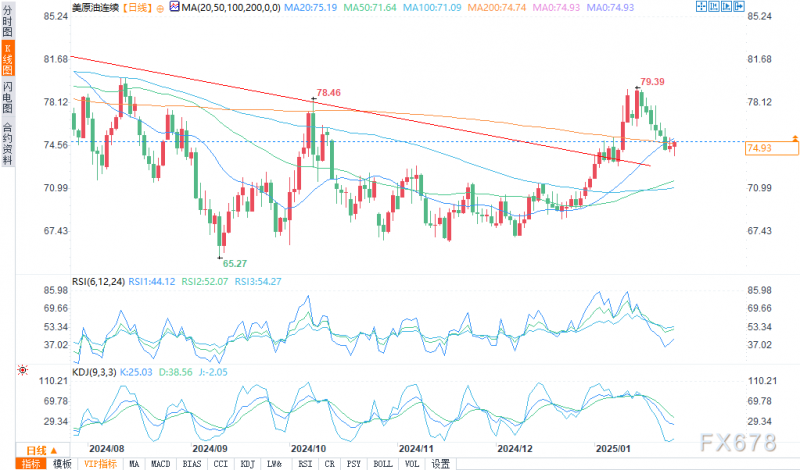Viewport: 800px width, 470px height.
Task: Click the 74.93 current price tag
Action: [x=772, y=149]
